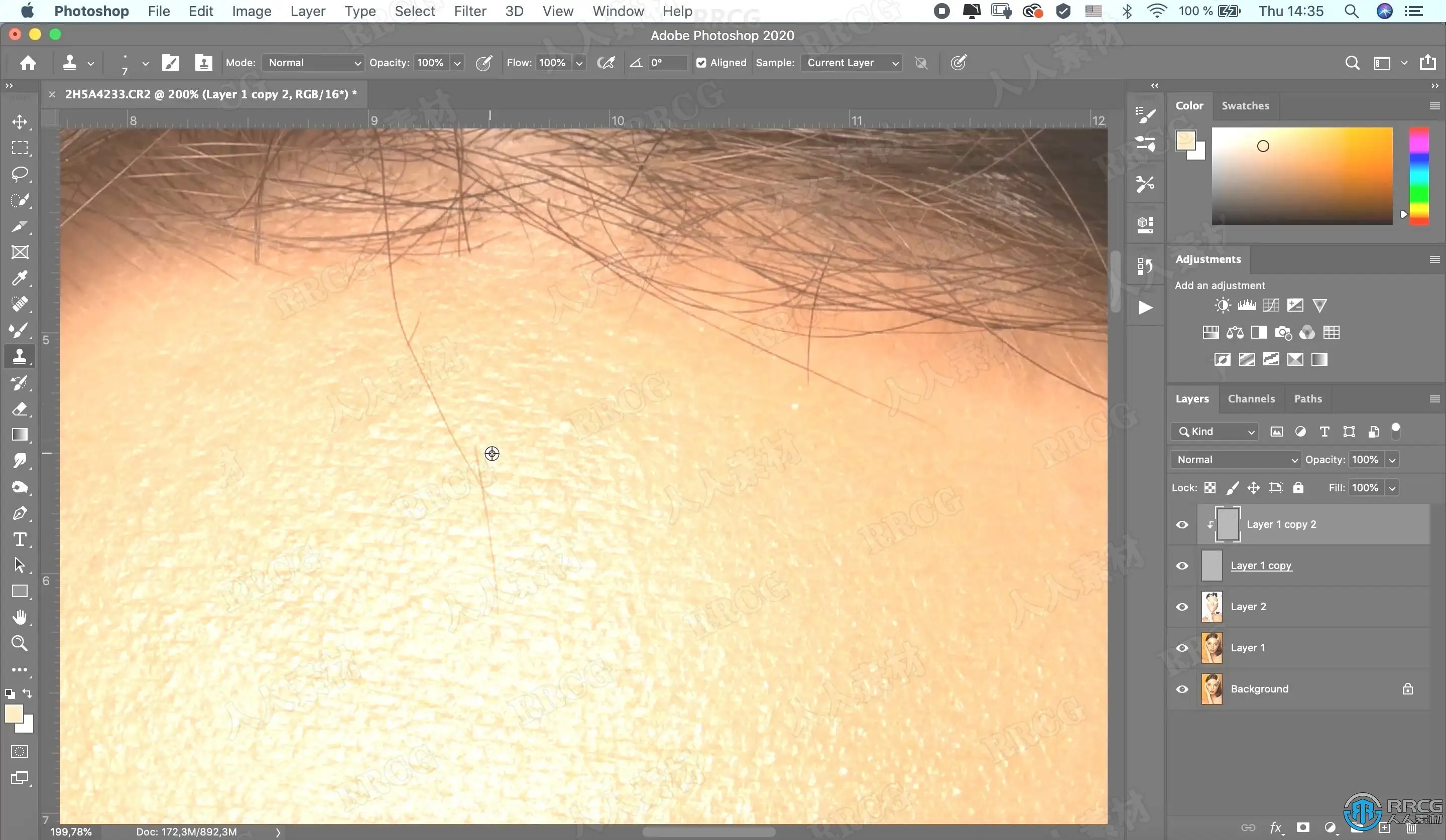Switch to the Swatches tab
This screenshot has width=1446, height=840.
pyautogui.click(x=1245, y=105)
